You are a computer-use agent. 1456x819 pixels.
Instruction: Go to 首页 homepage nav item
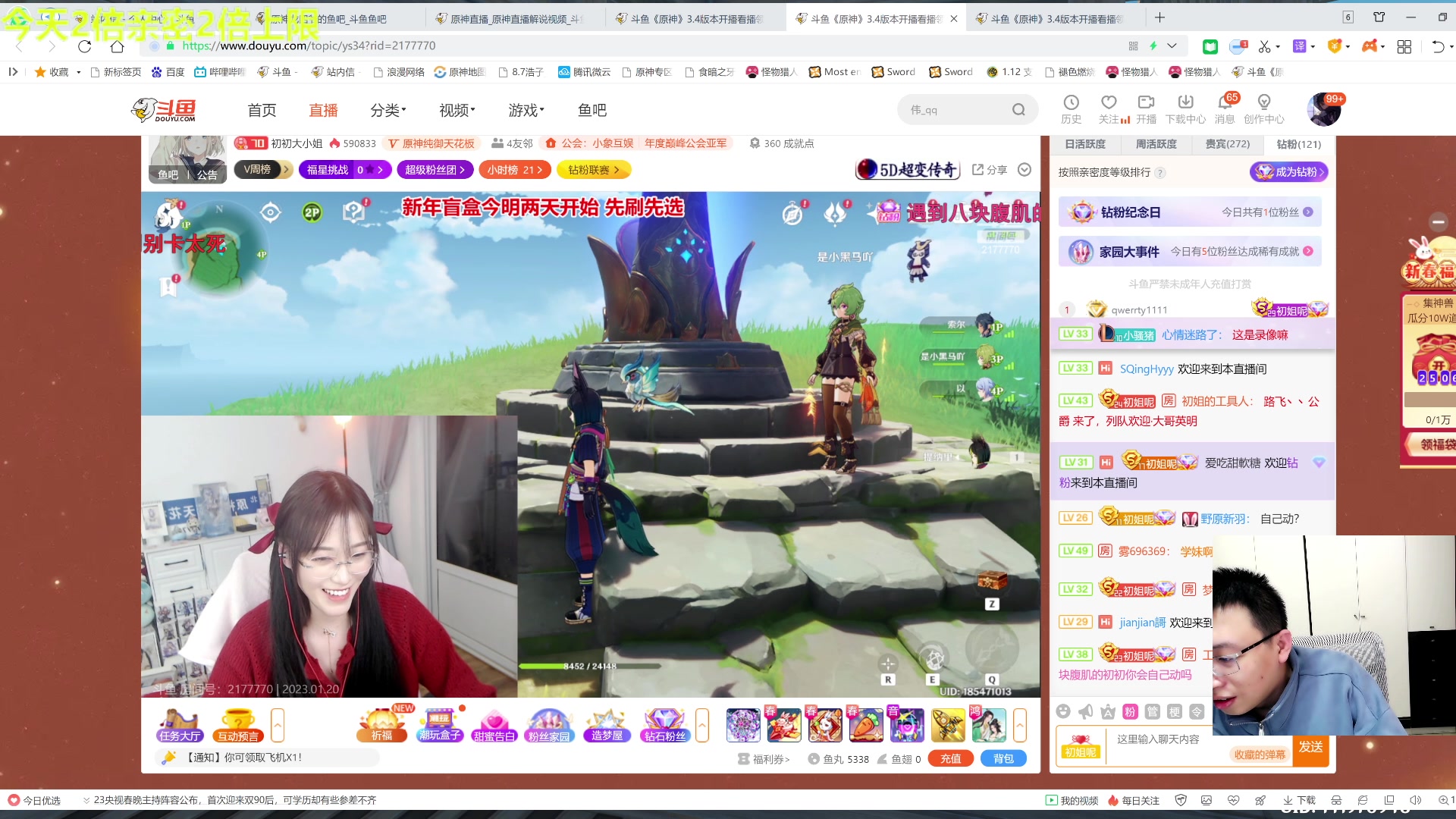pos(262,111)
